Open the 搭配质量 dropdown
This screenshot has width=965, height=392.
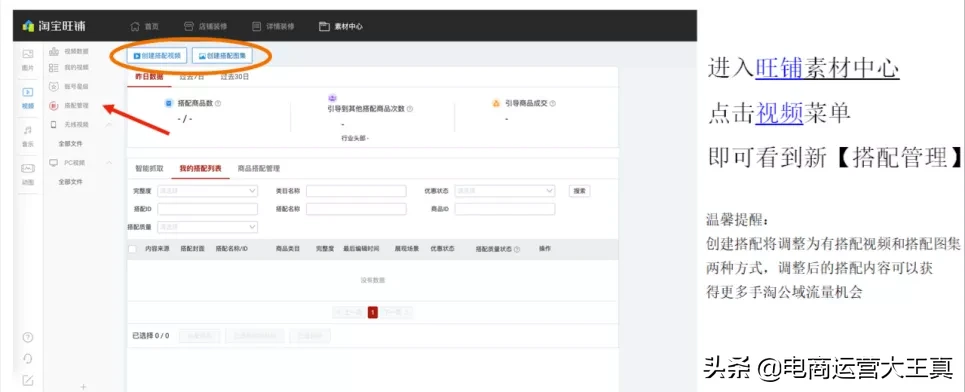pyautogui.click(x=207, y=227)
